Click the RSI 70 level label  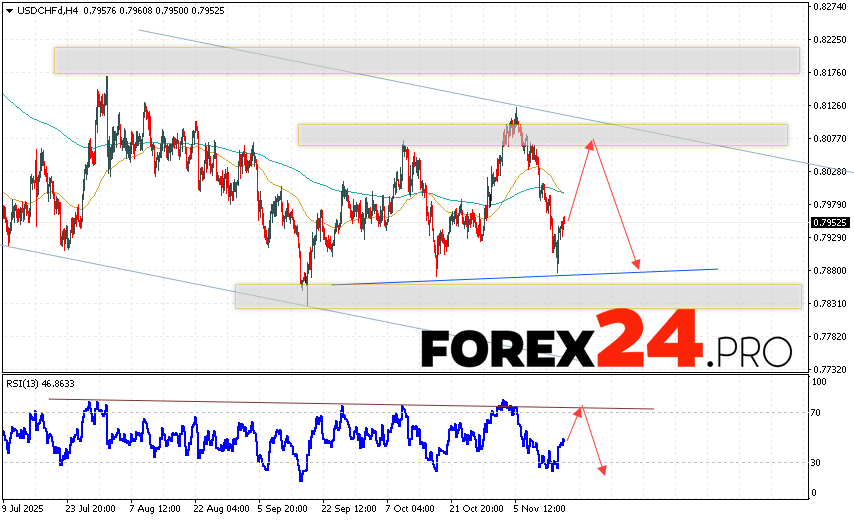pyautogui.click(x=817, y=413)
